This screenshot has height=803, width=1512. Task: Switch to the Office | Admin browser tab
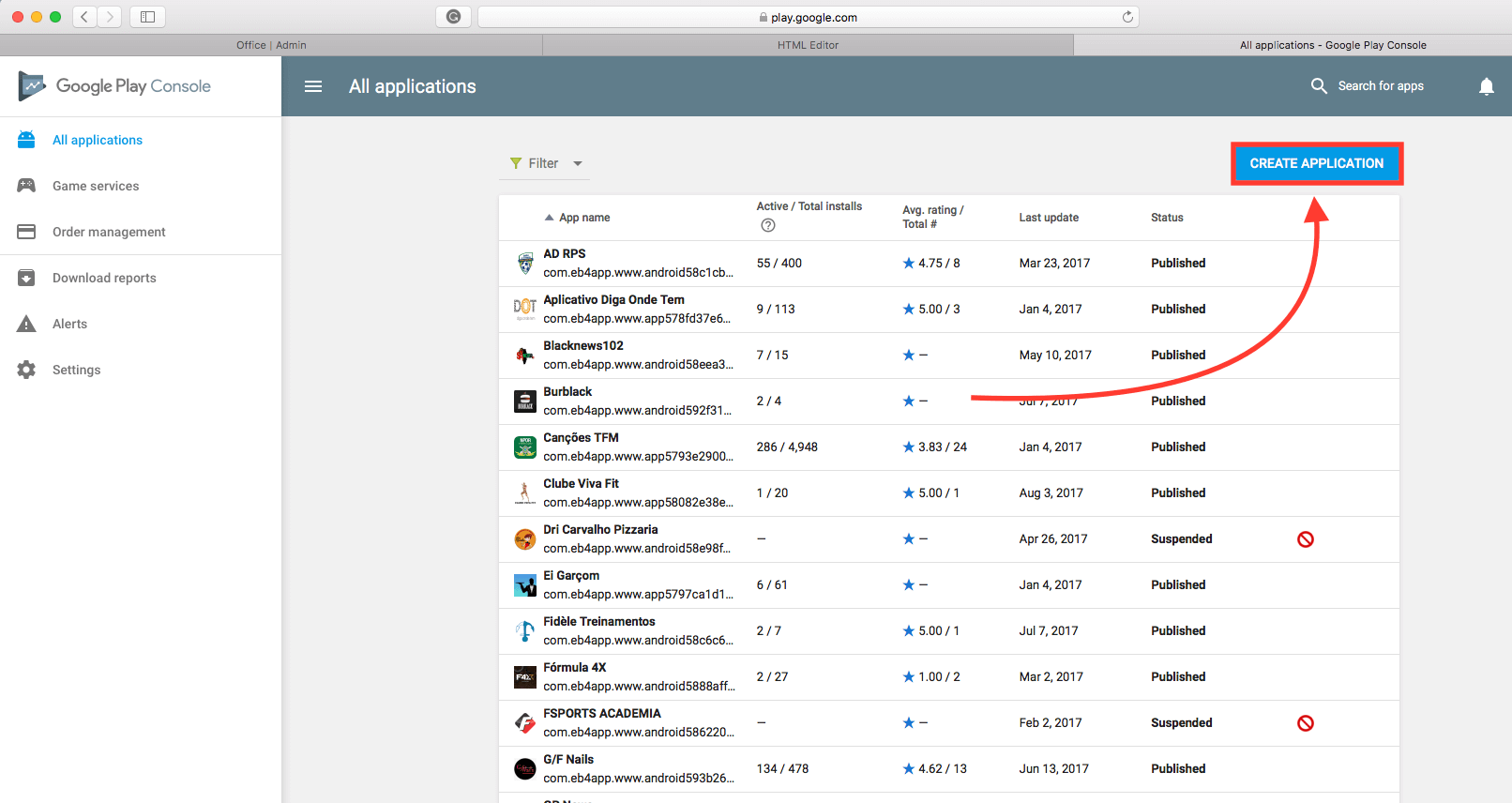pyautogui.click(x=271, y=45)
